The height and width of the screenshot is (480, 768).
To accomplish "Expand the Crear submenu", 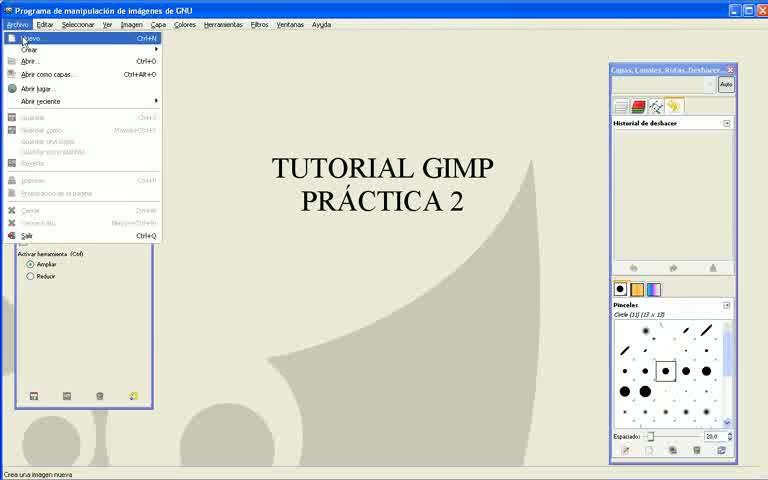I will point(82,49).
